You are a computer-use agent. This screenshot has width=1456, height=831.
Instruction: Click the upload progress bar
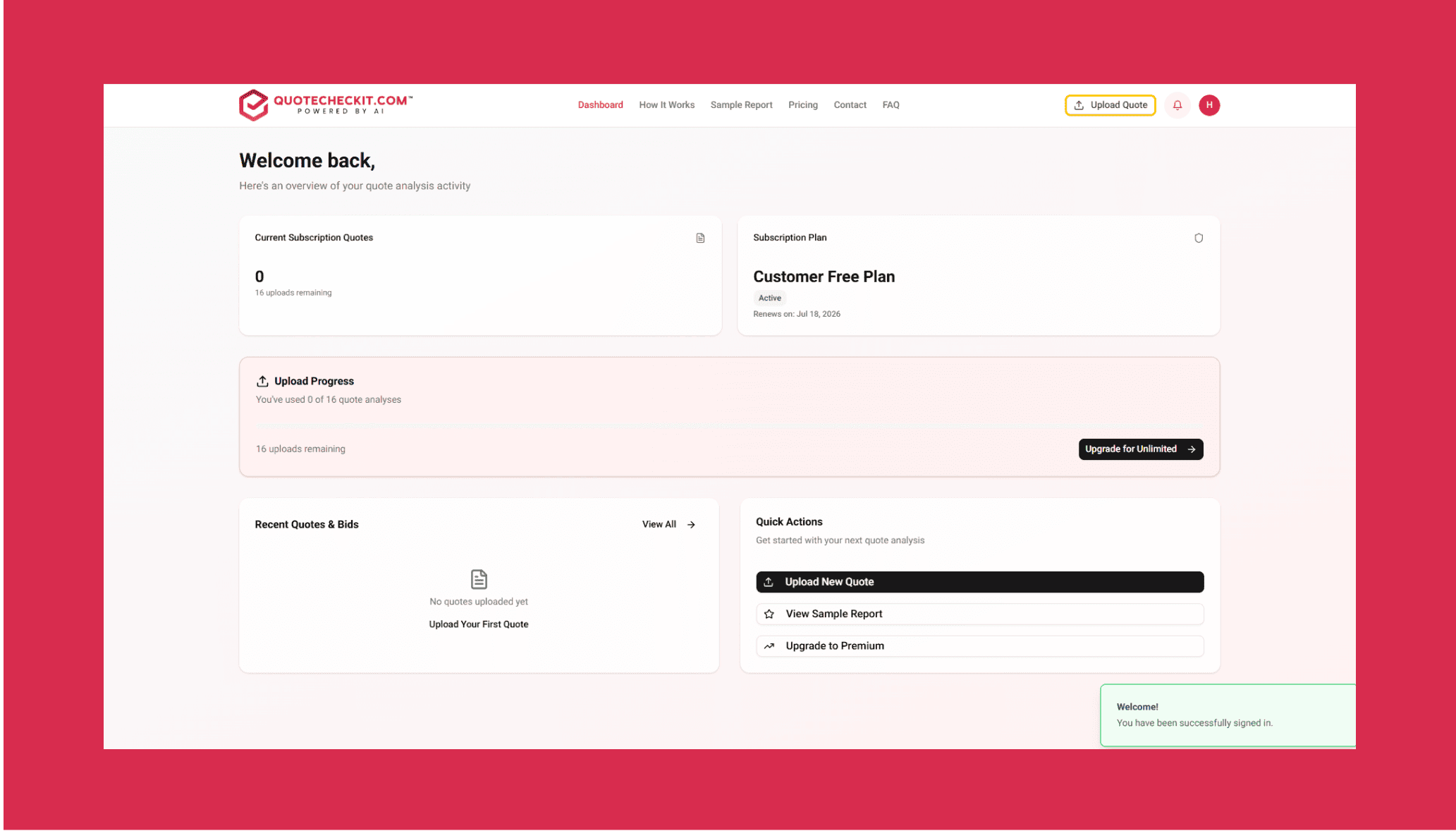tap(729, 426)
